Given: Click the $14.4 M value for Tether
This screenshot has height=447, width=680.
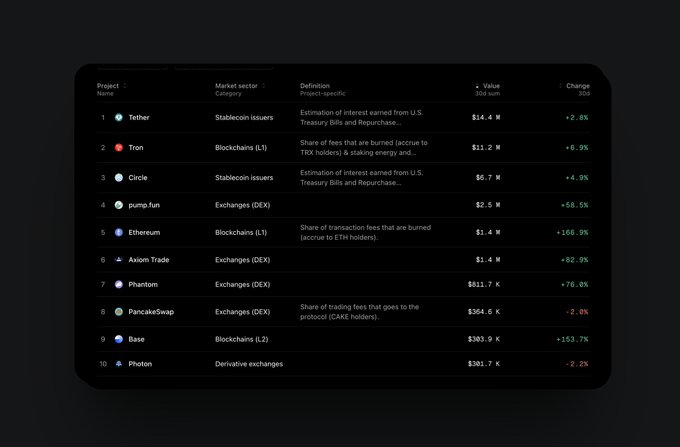Looking at the screenshot, I should tap(486, 117).
